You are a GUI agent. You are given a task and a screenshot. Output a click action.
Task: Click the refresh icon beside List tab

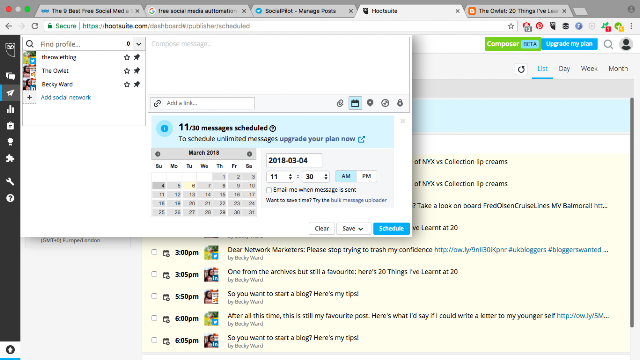pyautogui.click(x=521, y=69)
